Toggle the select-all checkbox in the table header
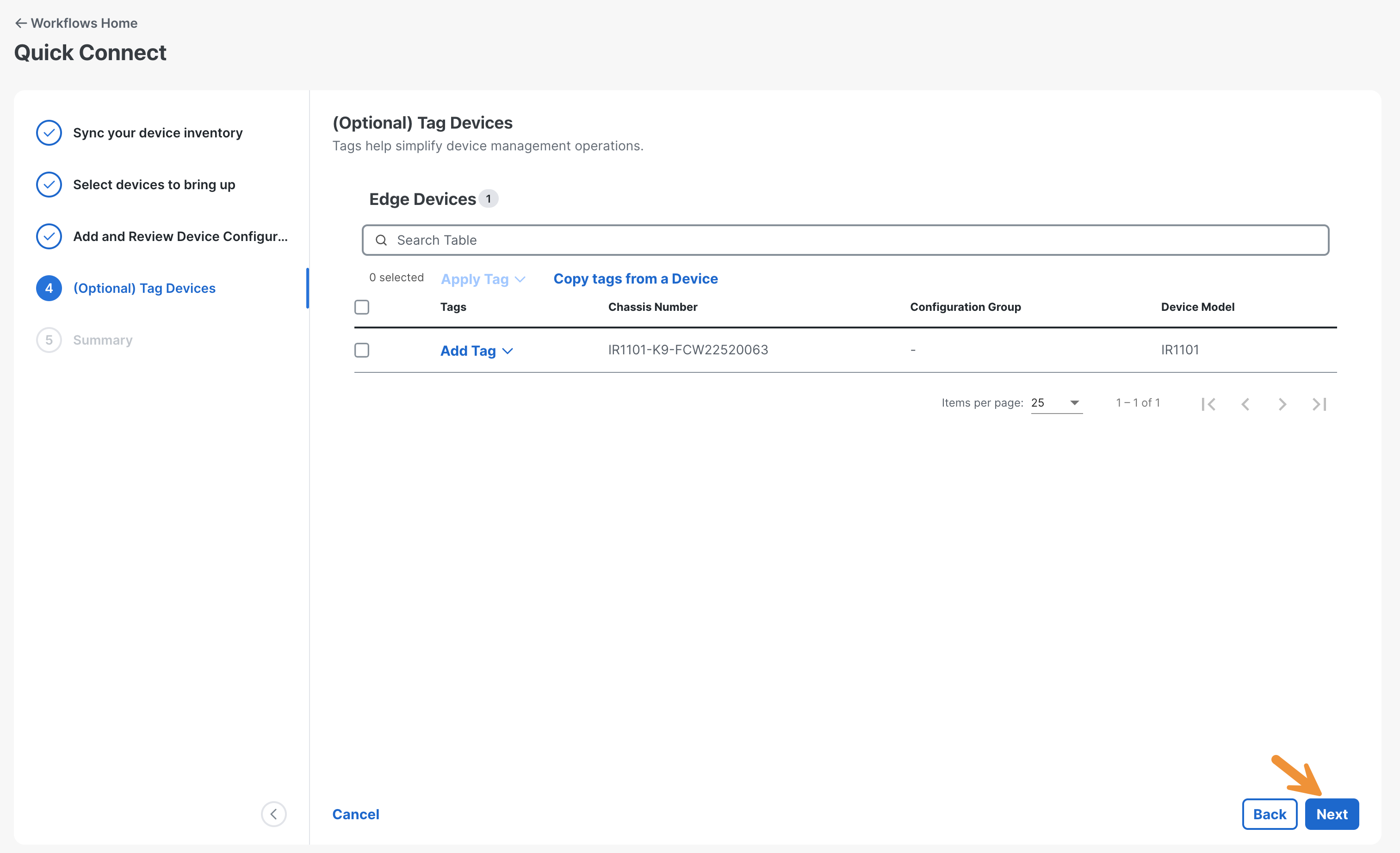The image size is (1400, 853). pos(361,307)
